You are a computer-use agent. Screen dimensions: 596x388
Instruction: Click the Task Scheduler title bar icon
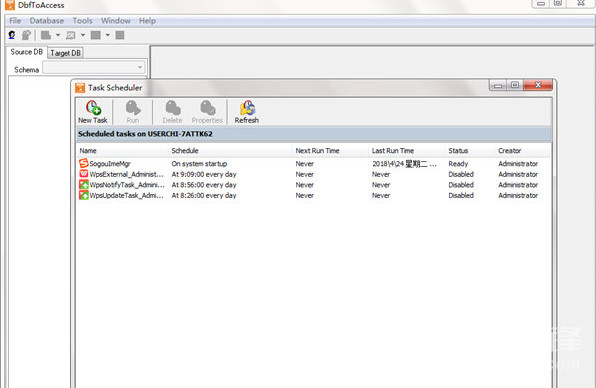(x=80, y=88)
